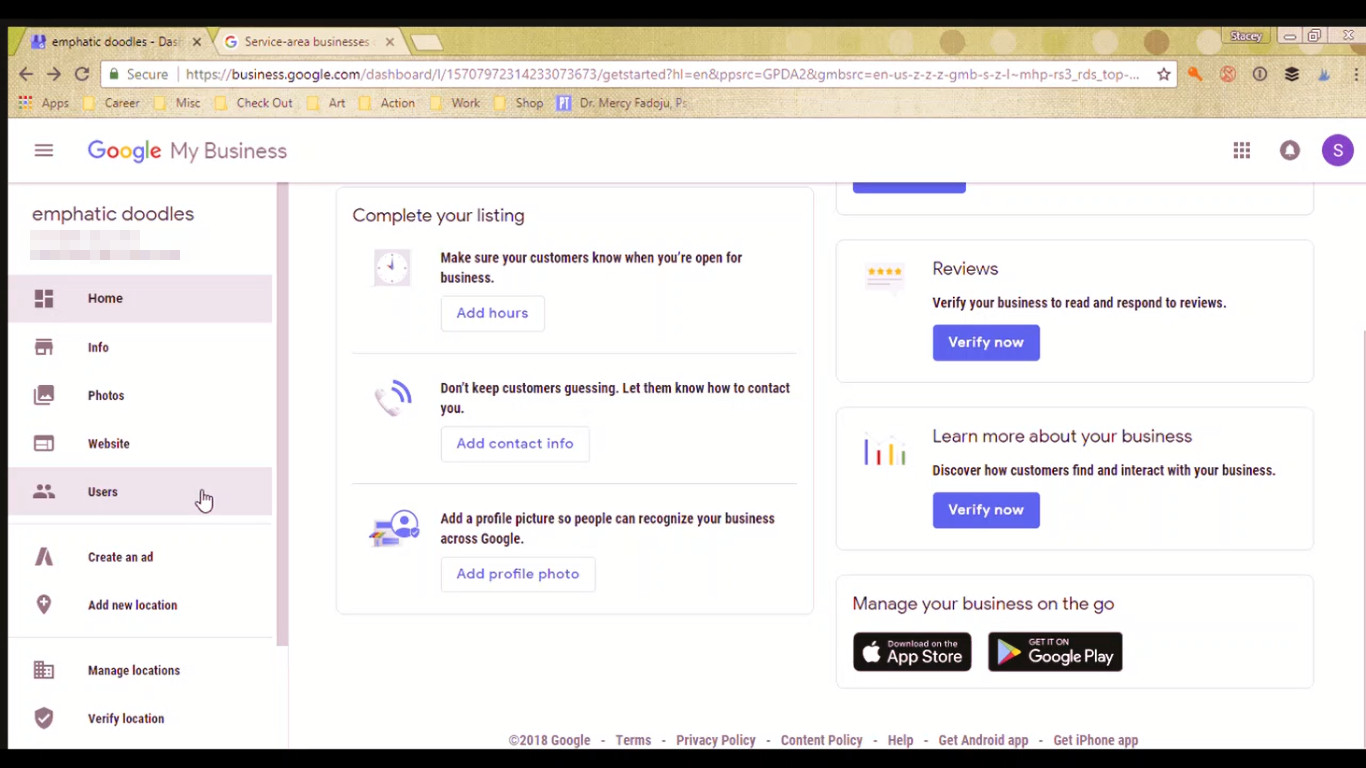Open the purple S account avatar
Screen dimensions: 1366x768
point(1338,151)
